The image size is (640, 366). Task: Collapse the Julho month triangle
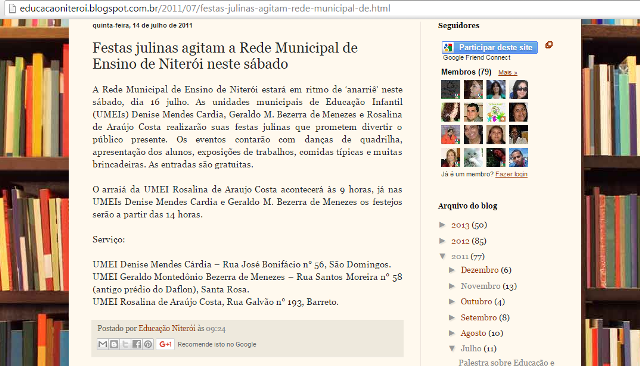(452, 348)
